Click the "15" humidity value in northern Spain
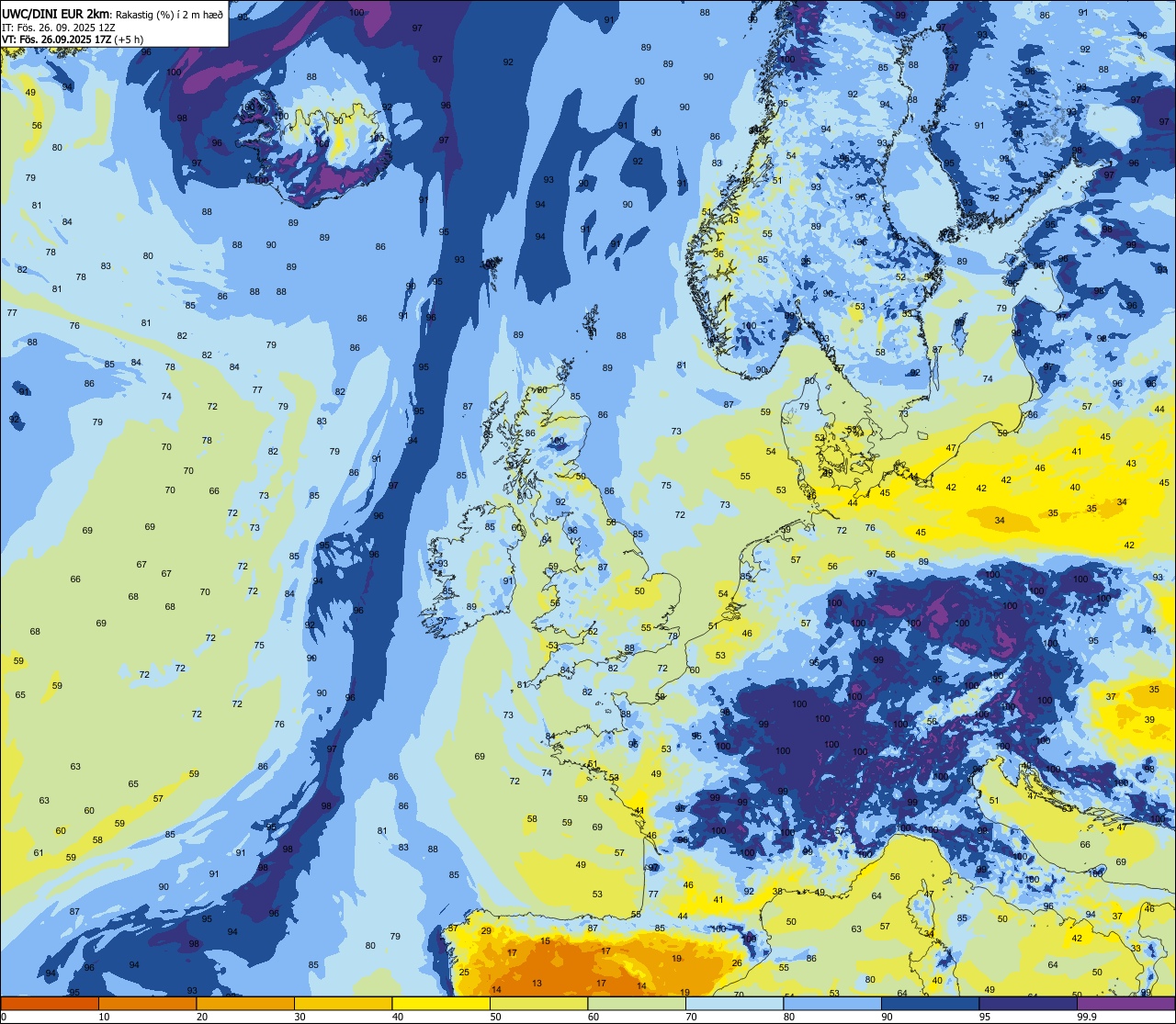The width and height of the screenshot is (1176, 1024). [545, 941]
